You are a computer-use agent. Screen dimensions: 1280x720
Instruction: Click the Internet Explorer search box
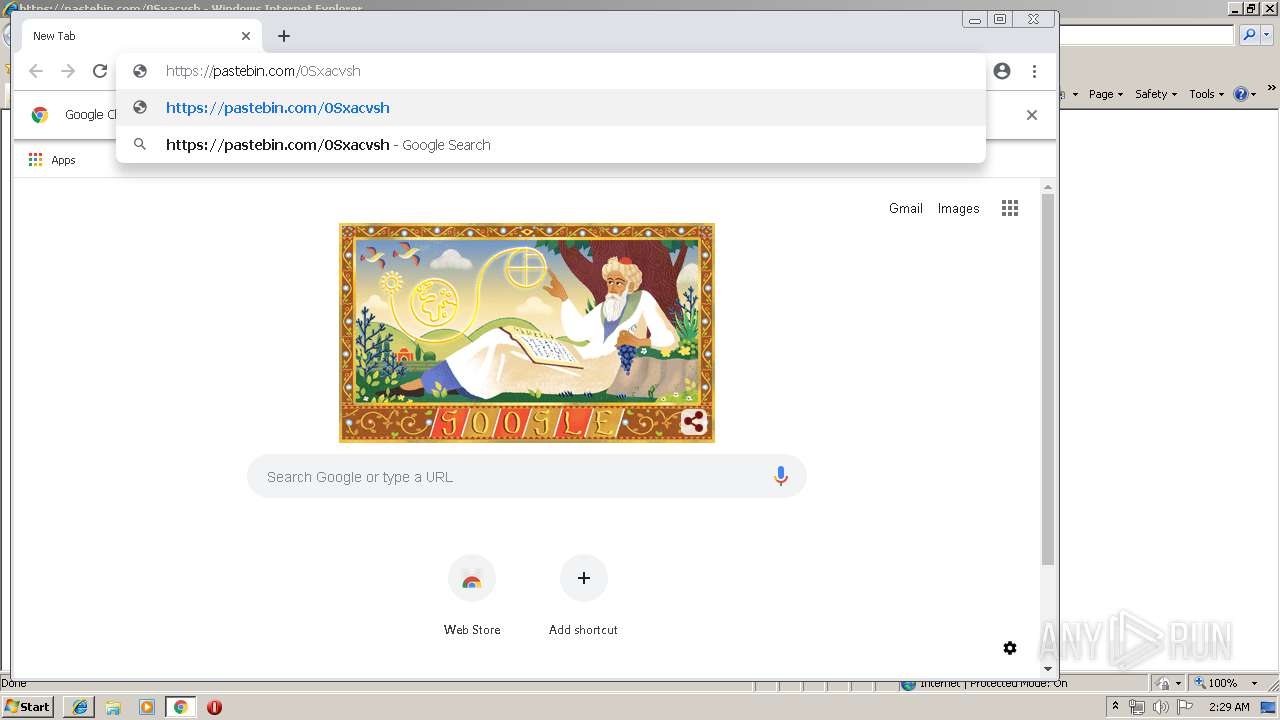(1146, 35)
